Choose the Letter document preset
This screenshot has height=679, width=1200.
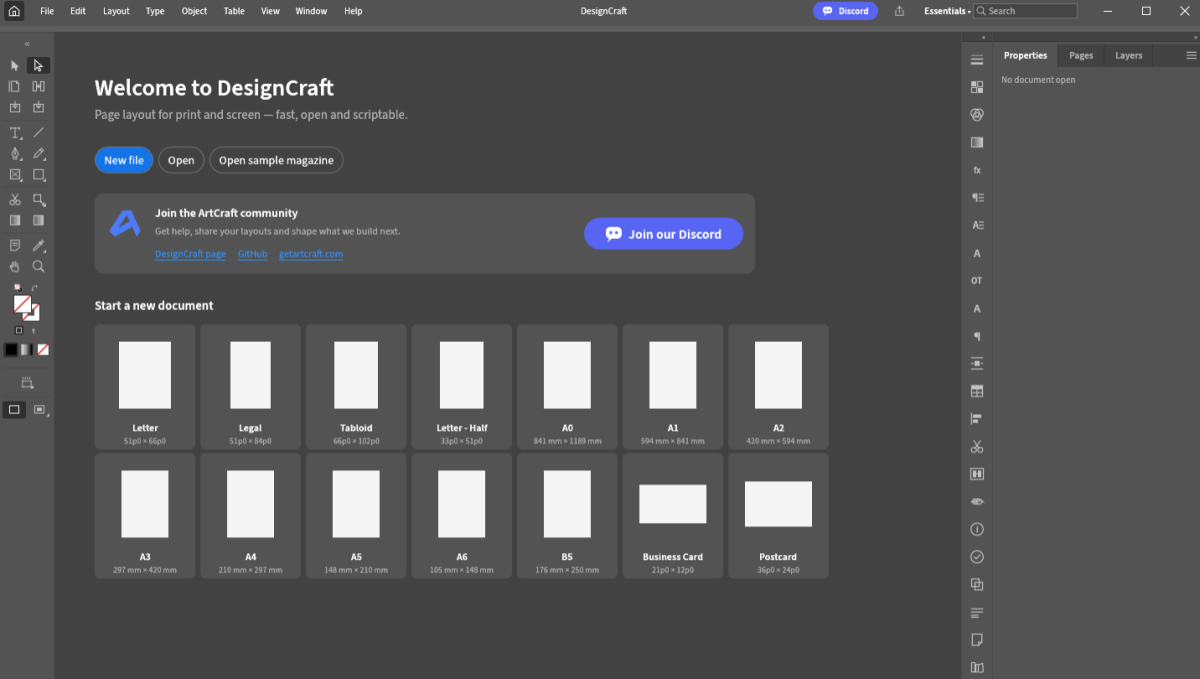pyautogui.click(x=145, y=386)
